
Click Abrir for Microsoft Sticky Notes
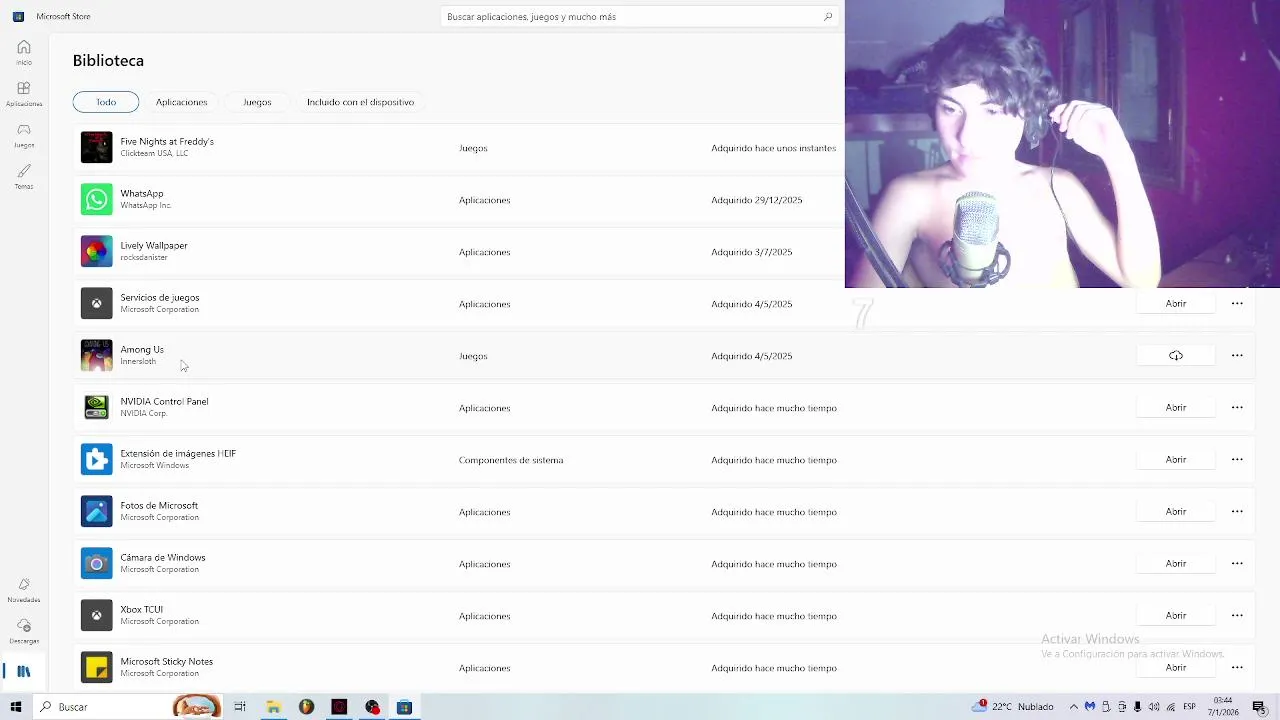[1176, 667]
